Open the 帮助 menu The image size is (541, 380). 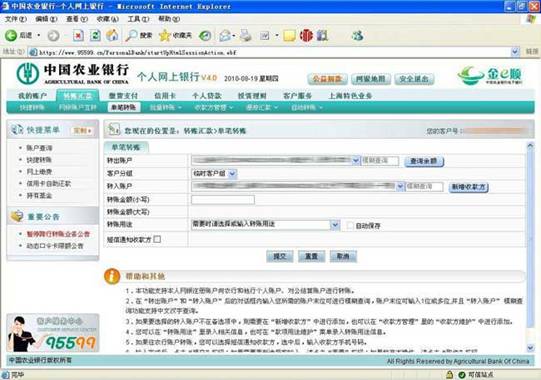coord(169,19)
